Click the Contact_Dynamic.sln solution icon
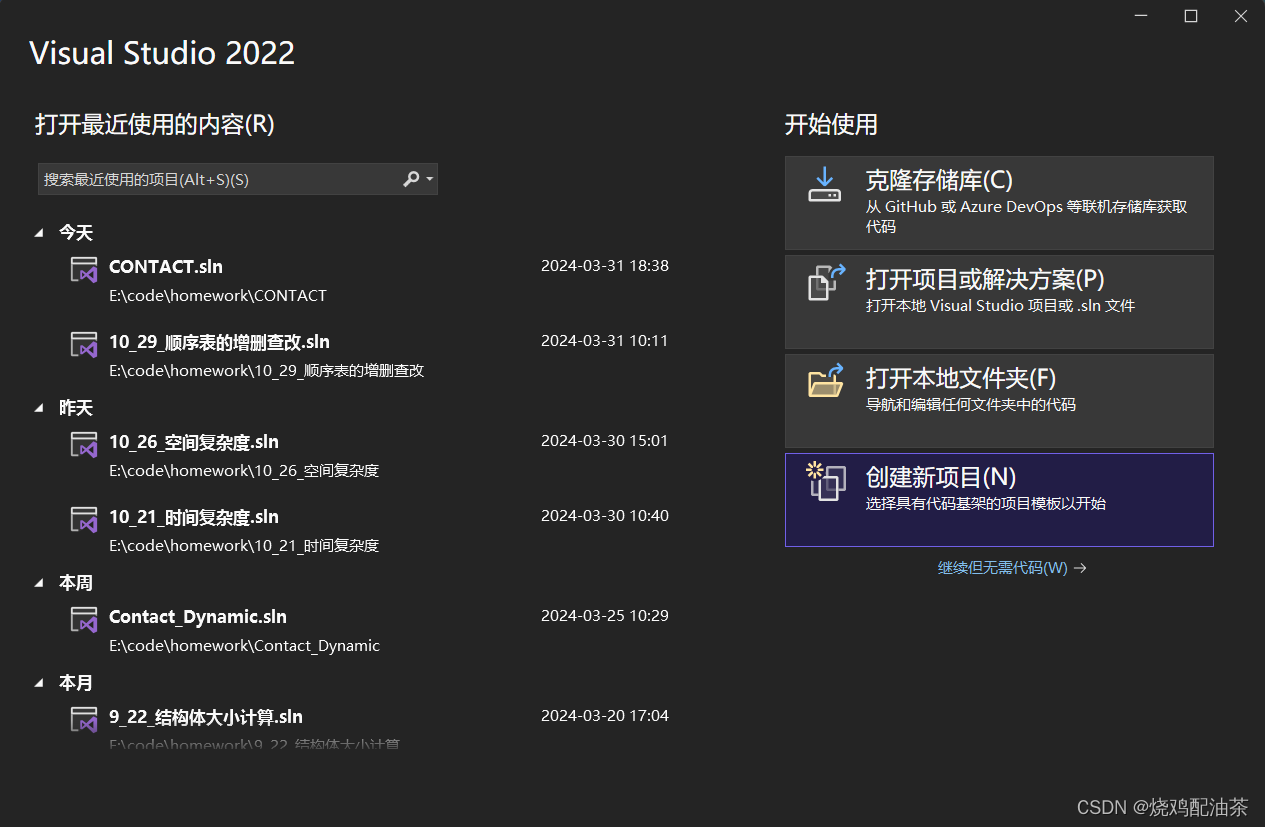Image resolution: width=1265 pixels, height=827 pixels. (x=84, y=619)
